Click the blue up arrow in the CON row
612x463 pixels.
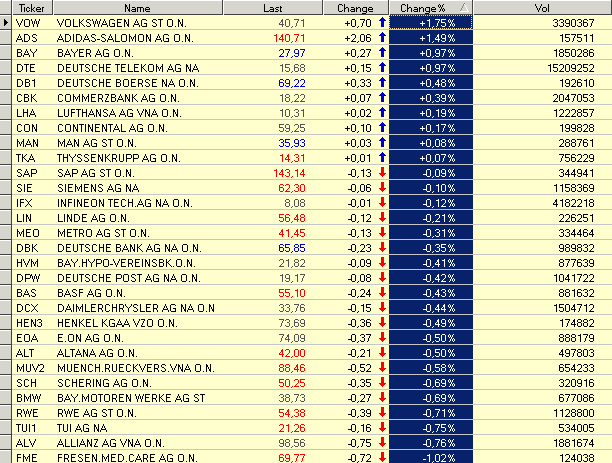click(x=382, y=127)
